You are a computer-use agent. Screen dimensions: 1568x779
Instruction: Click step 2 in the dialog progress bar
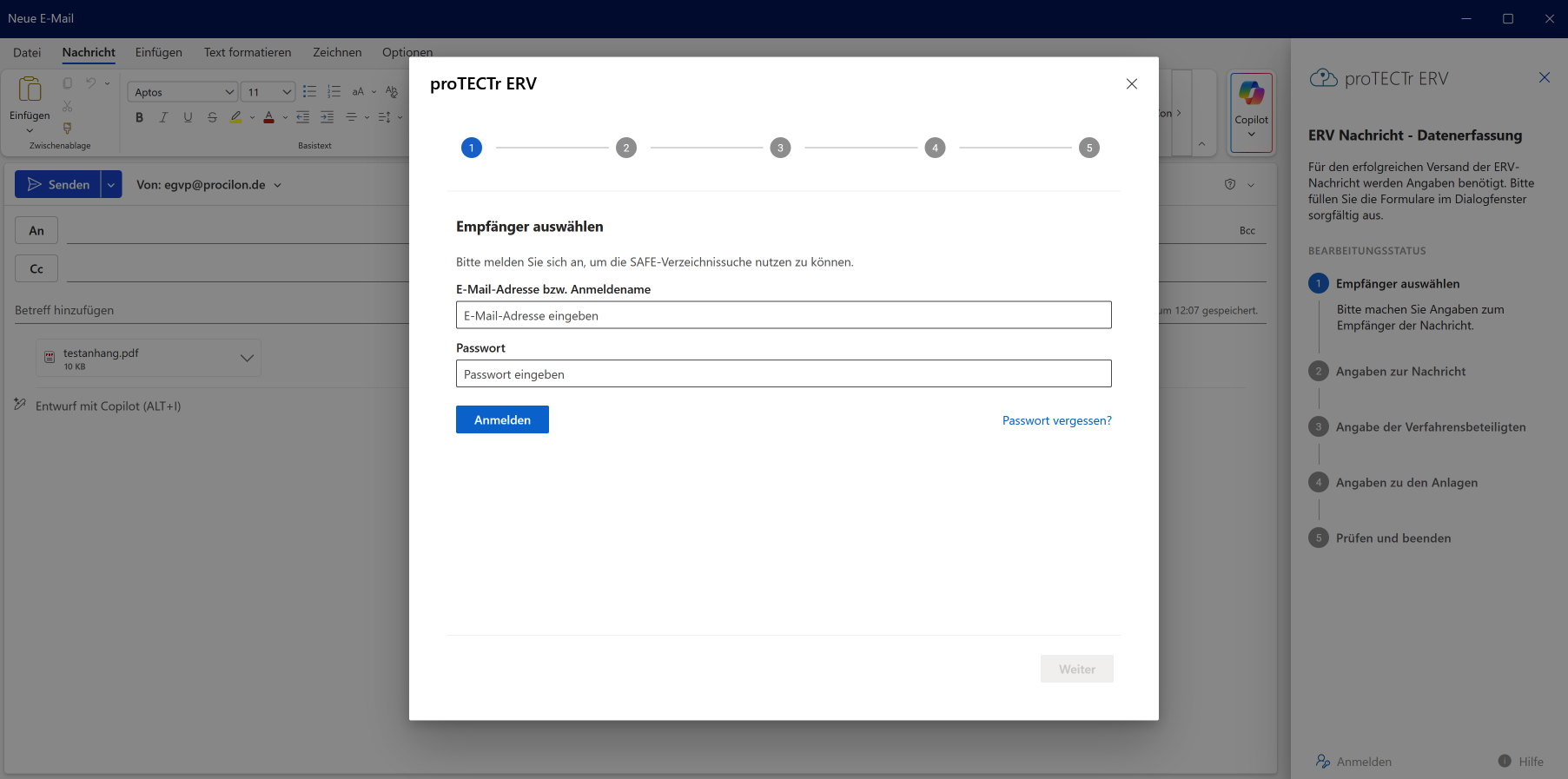coord(626,148)
